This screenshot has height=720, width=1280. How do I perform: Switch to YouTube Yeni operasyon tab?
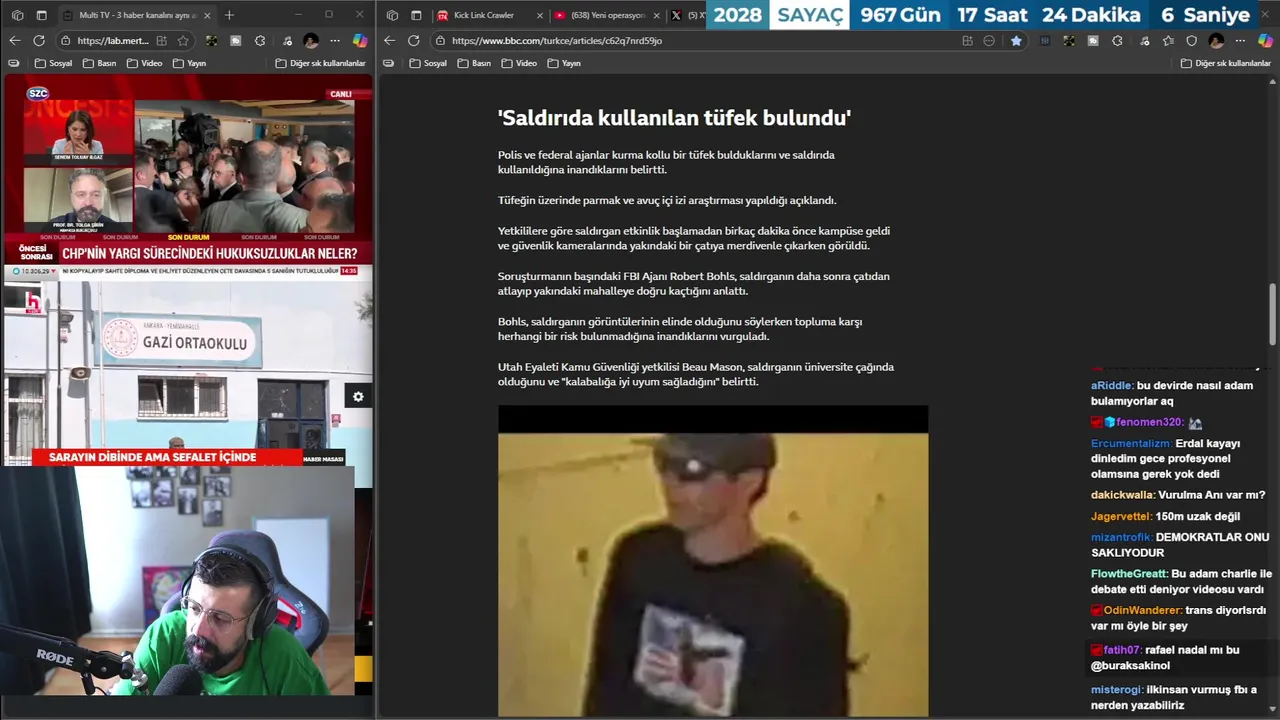(x=607, y=15)
